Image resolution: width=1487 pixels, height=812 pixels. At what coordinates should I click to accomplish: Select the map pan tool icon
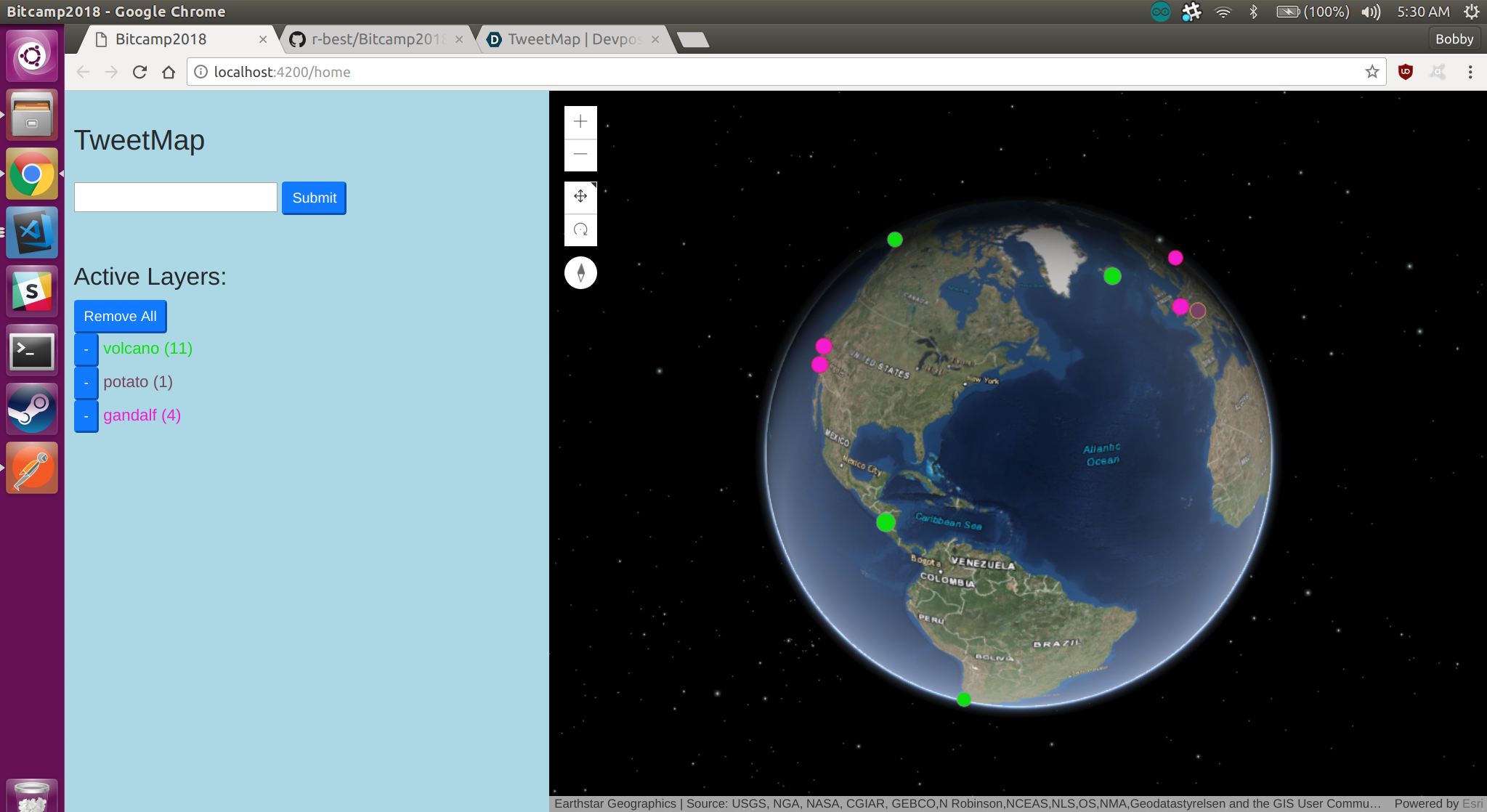point(580,197)
